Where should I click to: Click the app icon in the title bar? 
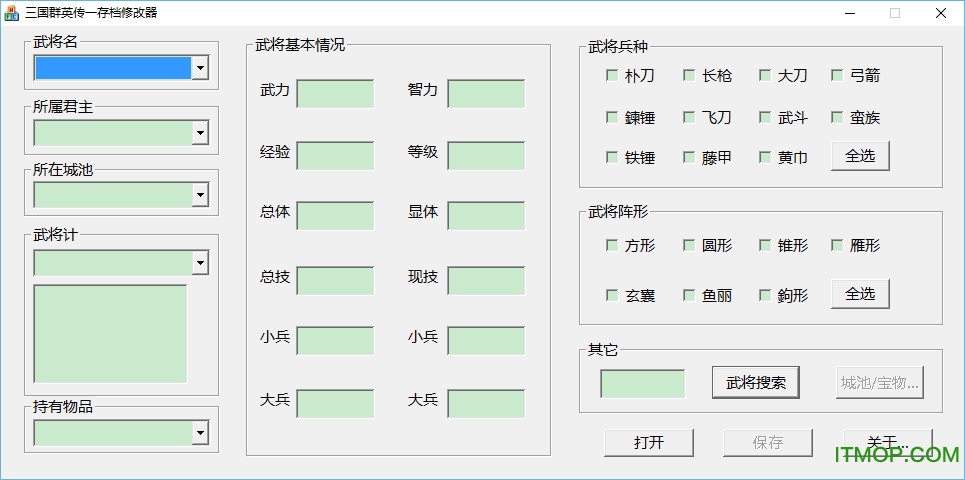(x=11, y=13)
